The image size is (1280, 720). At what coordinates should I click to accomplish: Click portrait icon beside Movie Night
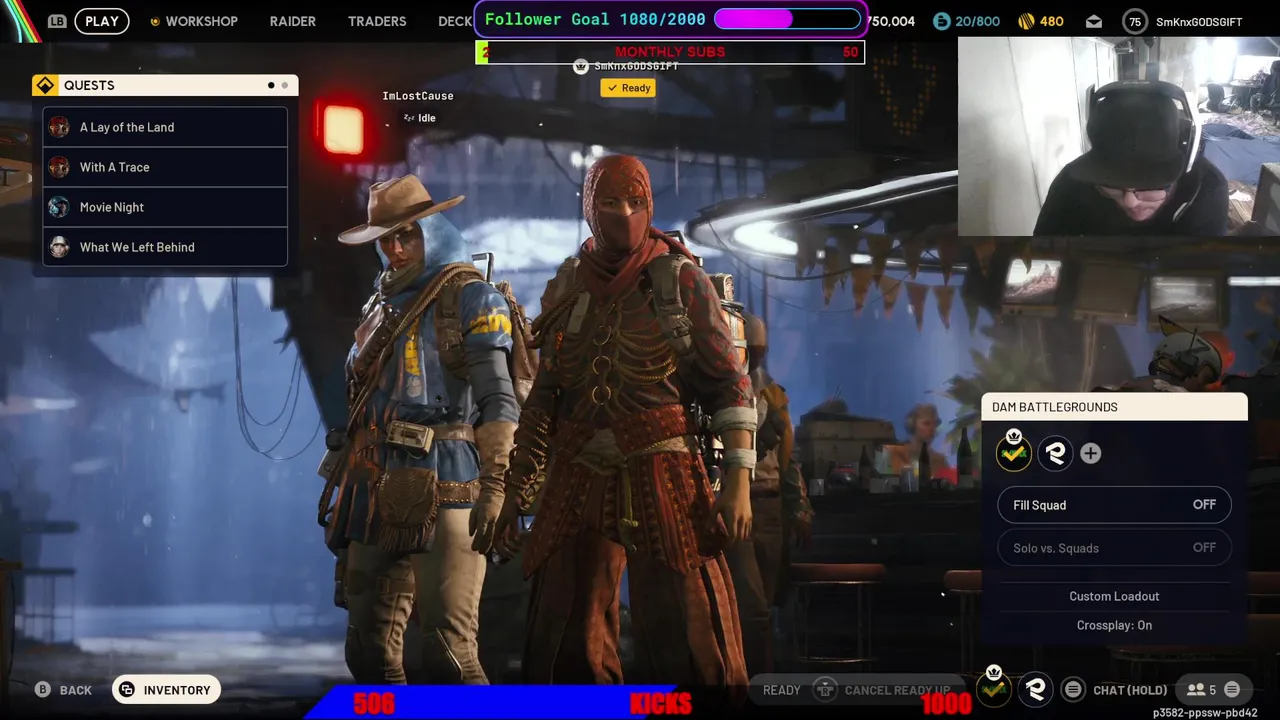(x=59, y=207)
